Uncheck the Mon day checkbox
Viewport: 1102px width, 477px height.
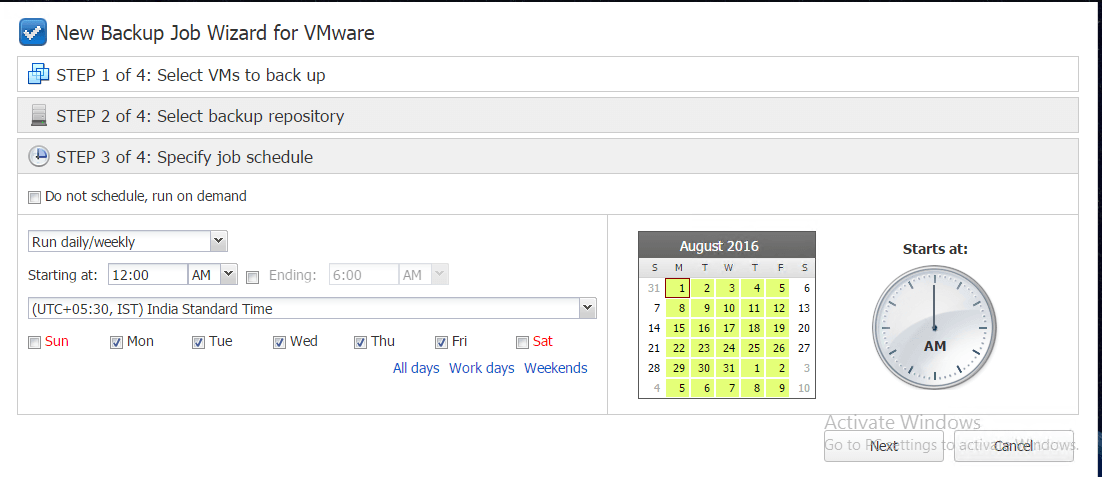[116, 342]
